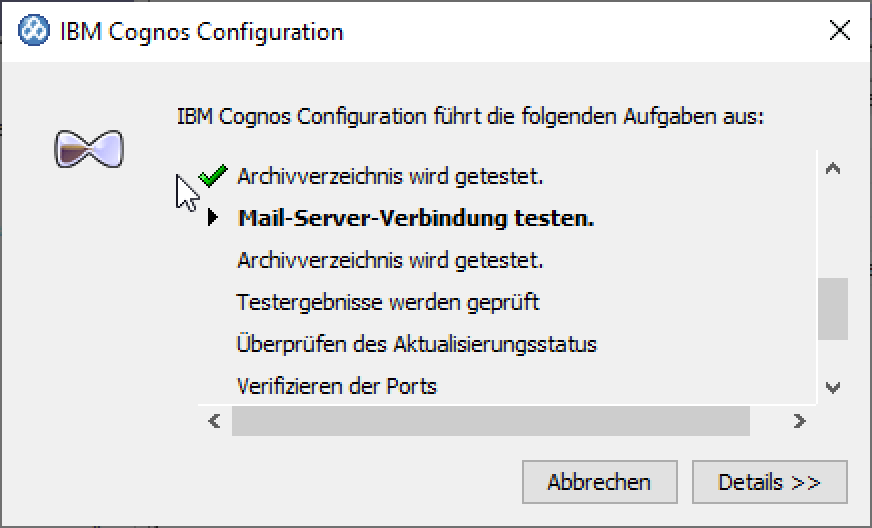The height and width of the screenshot is (528, 872).
Task: Expand the dialog with Details >>
Action: (x=769, y=482)
